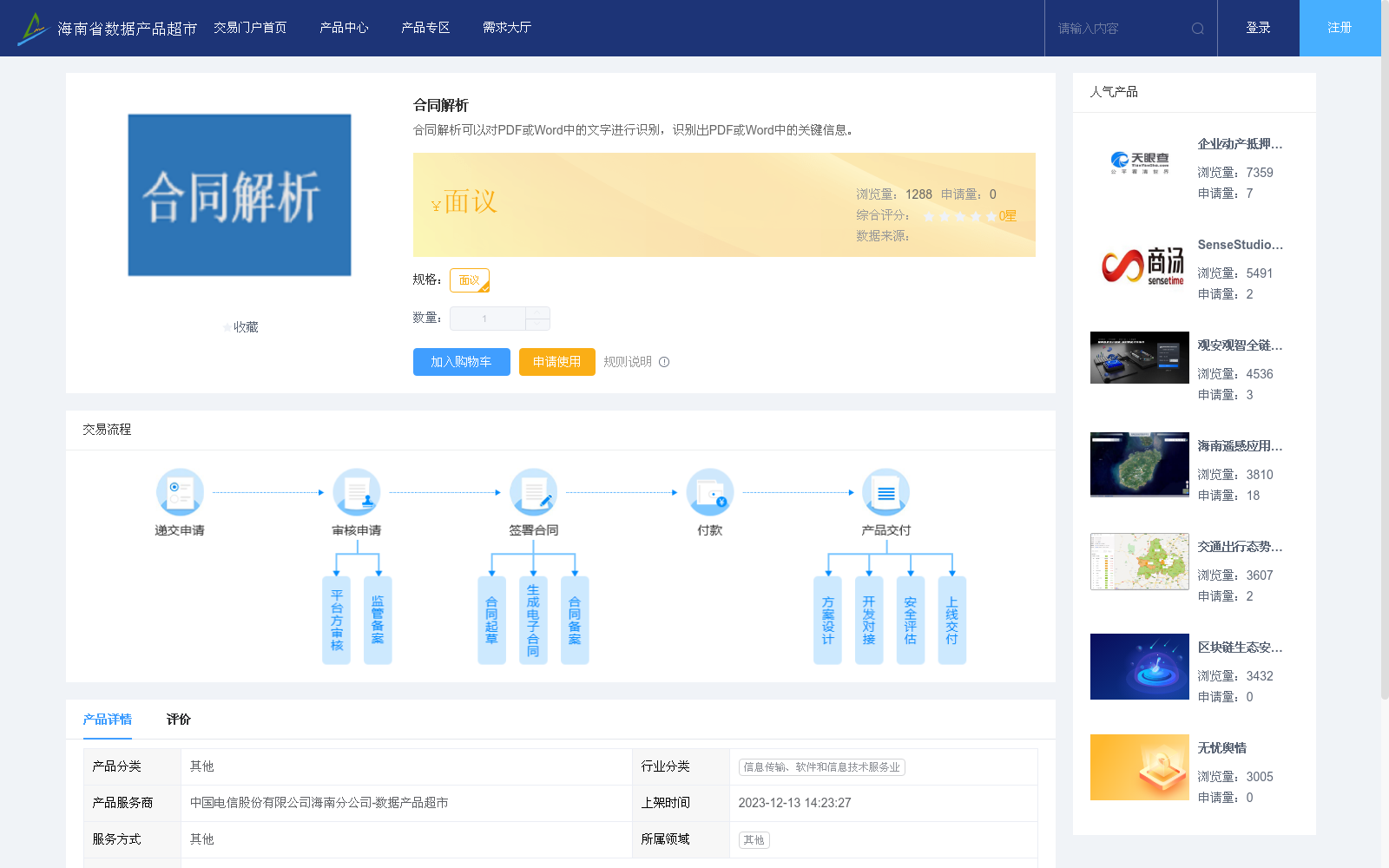The height and width of the screenshot is (868, 1389).
Task: Switch to the 产品详情 tab
Action: (108, 720)
